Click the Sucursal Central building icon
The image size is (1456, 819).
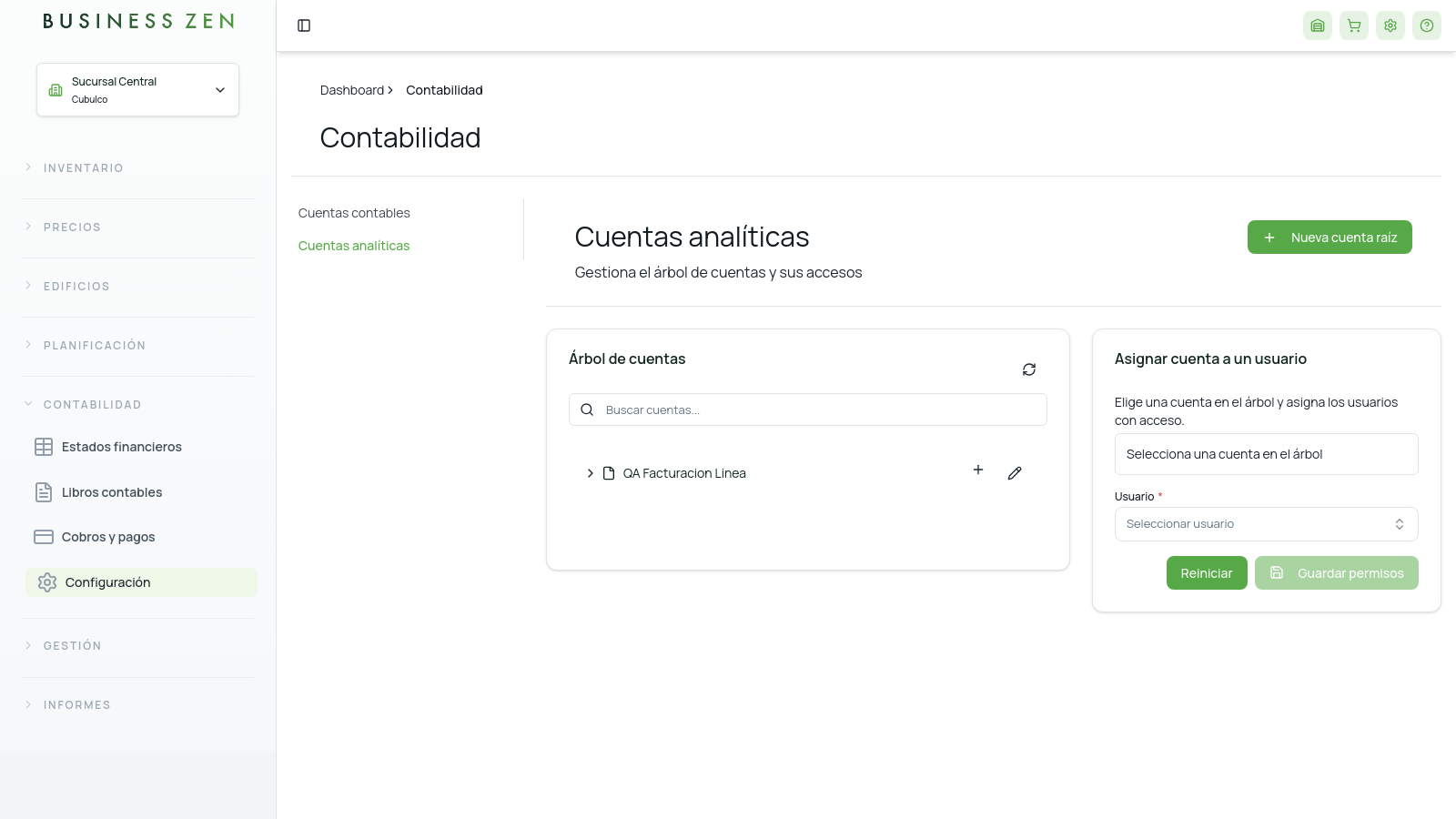tap(56, 90)
